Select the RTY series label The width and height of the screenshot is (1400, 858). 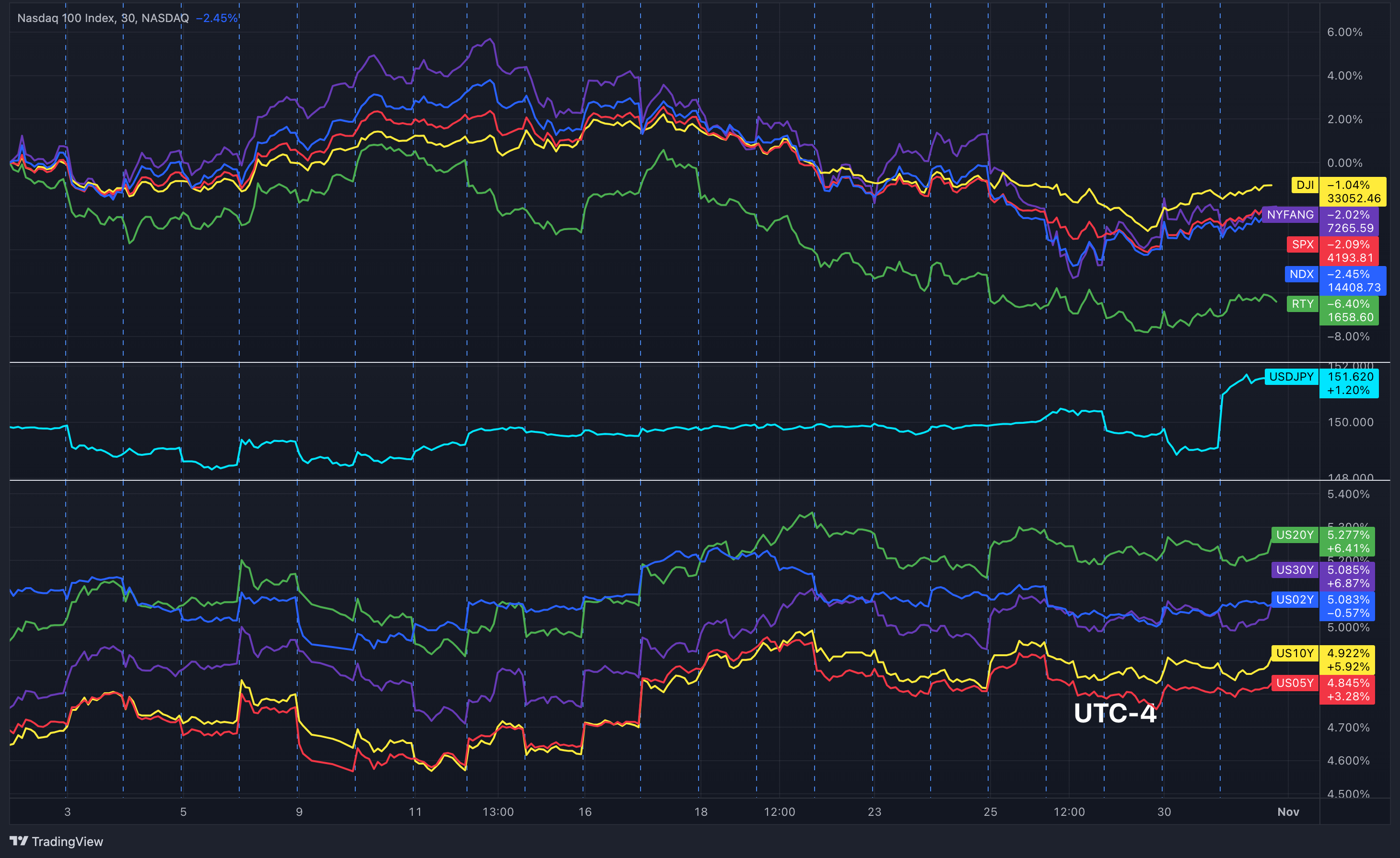tap(1304, 304)
